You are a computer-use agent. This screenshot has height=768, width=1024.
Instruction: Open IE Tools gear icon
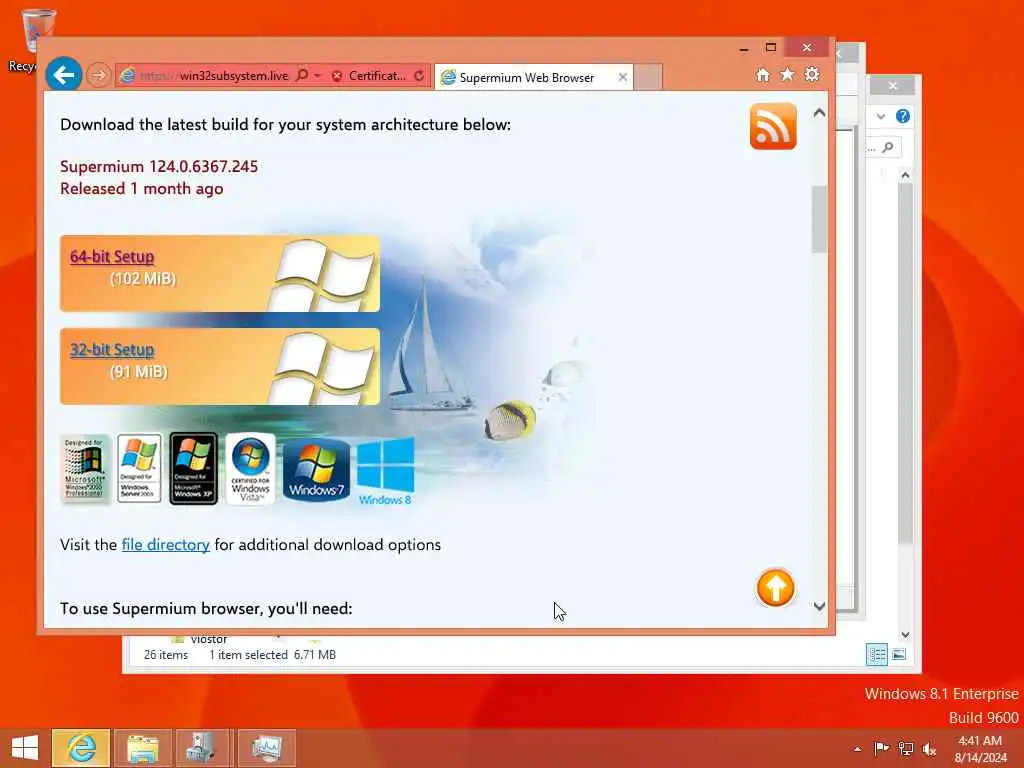pyautogui.click(x=812, y=74)
